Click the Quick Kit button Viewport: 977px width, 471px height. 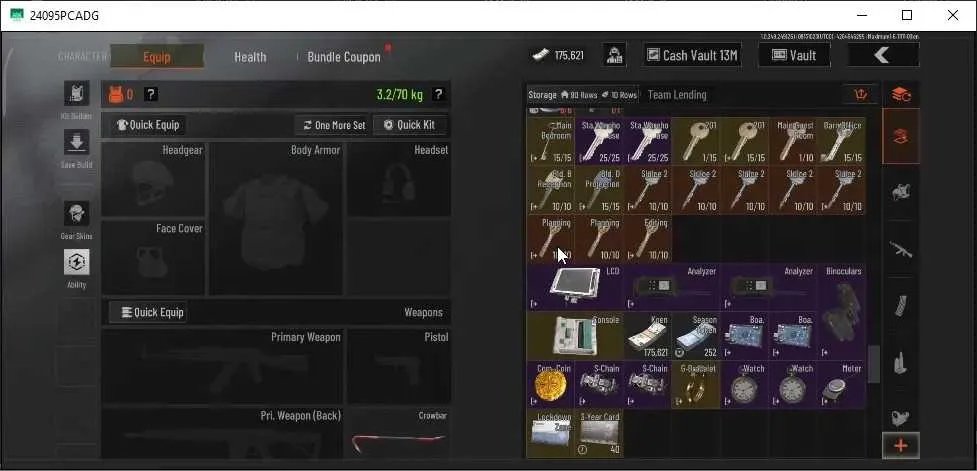409,125
